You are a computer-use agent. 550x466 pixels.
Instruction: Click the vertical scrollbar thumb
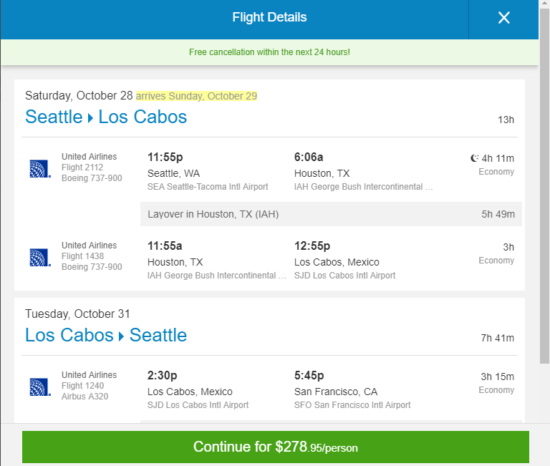pyautogui.click(x=544, y=186)
